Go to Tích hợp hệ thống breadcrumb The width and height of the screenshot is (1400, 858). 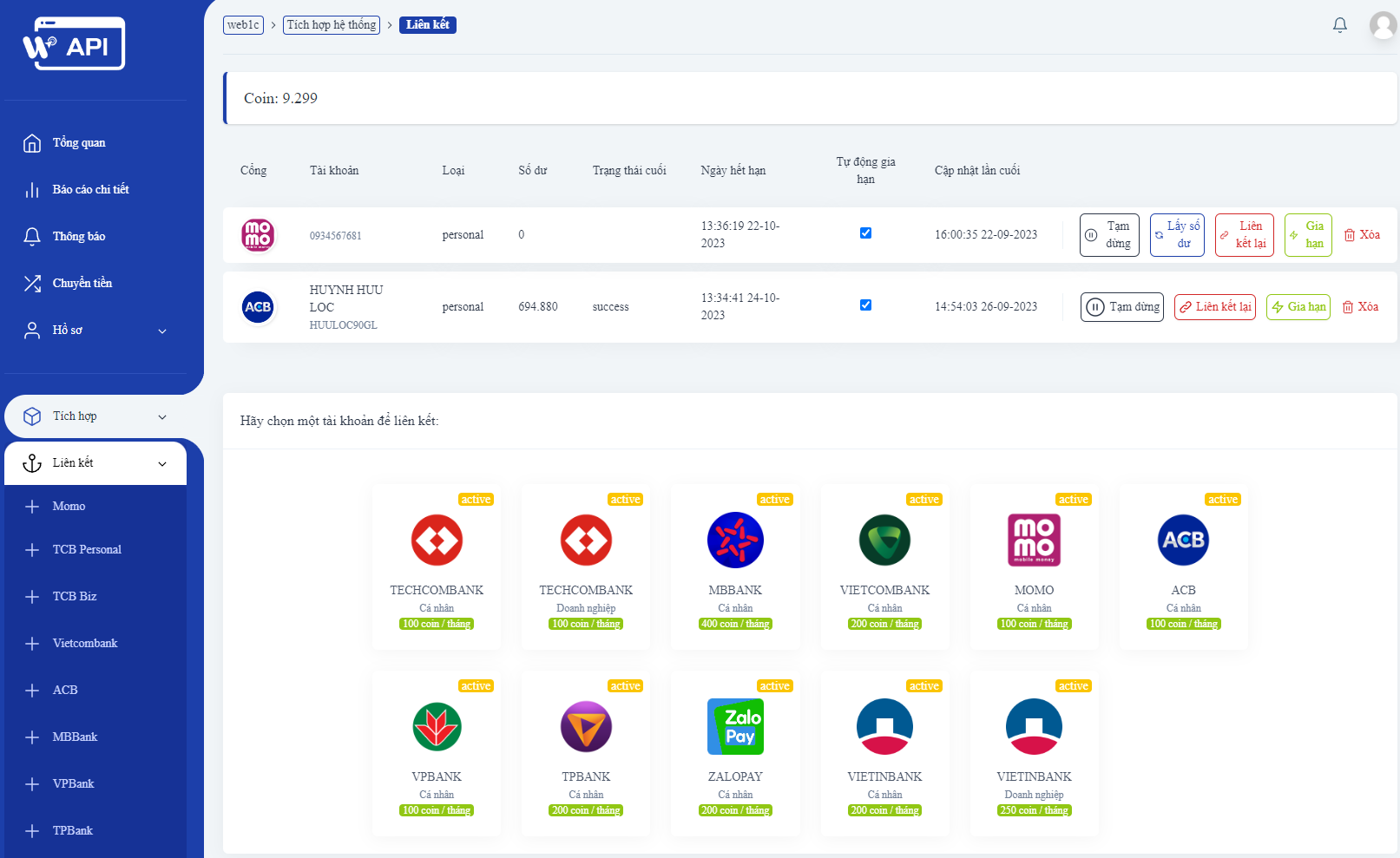[332, 25]
